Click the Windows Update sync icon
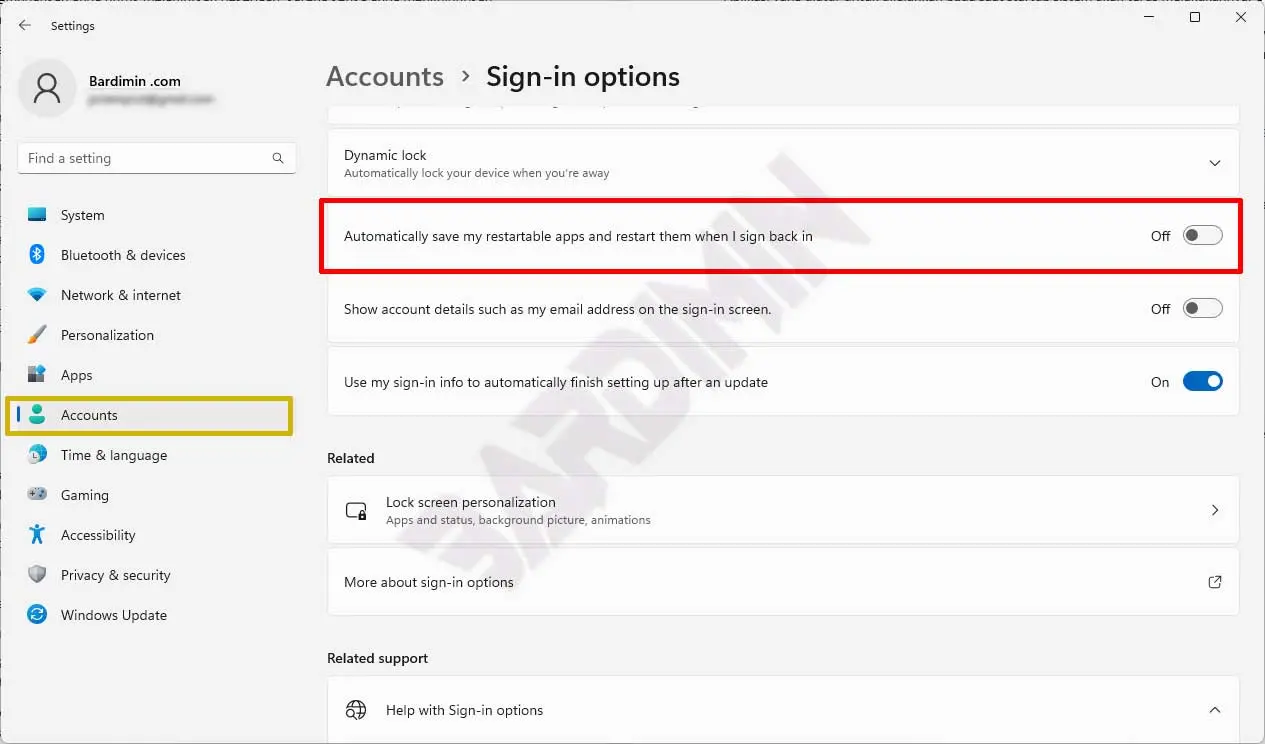Viewport: 1265px width, 744px height. pos(37,615)
